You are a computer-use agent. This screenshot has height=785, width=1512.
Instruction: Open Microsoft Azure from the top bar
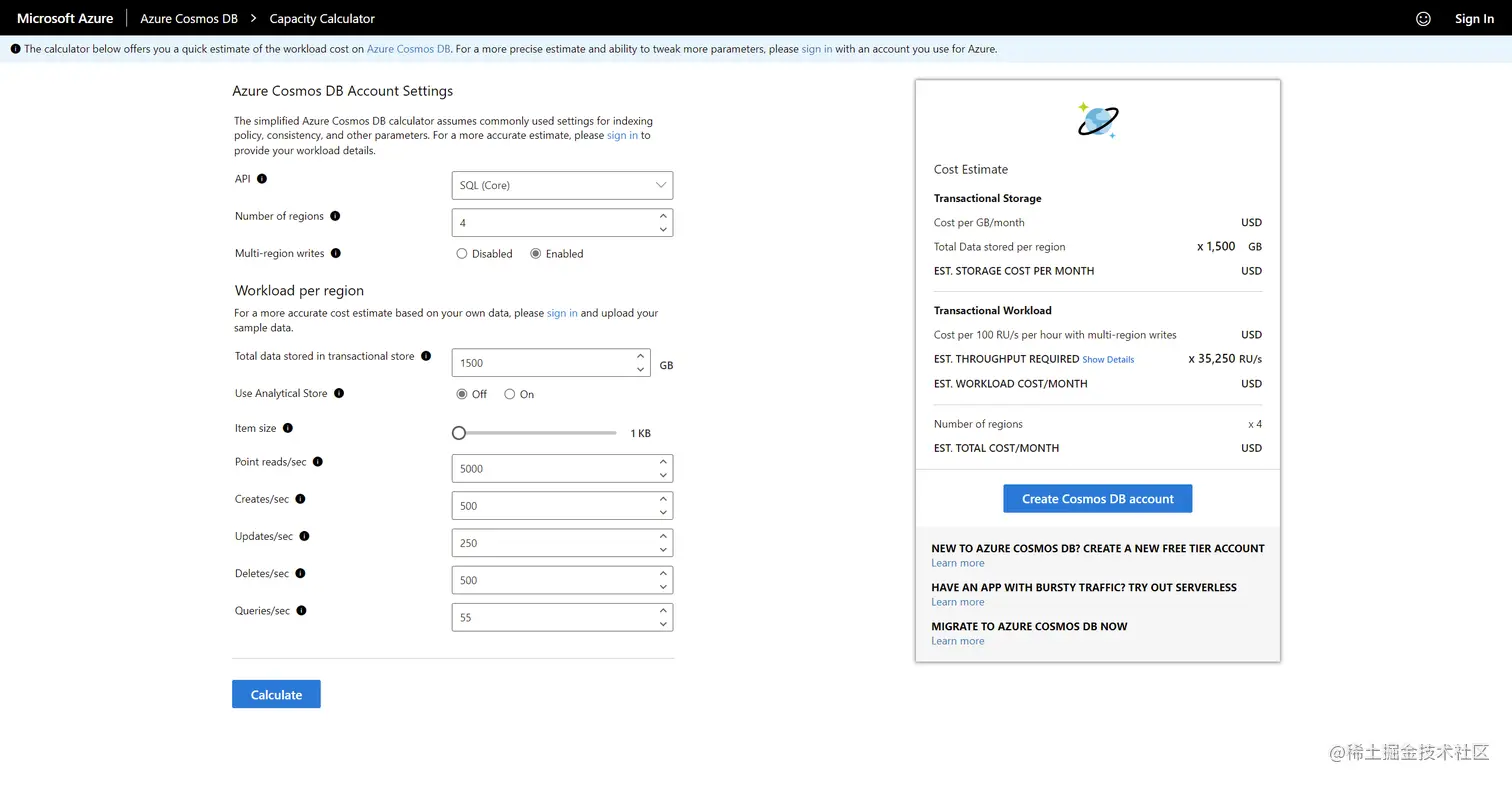coord(64,18)
